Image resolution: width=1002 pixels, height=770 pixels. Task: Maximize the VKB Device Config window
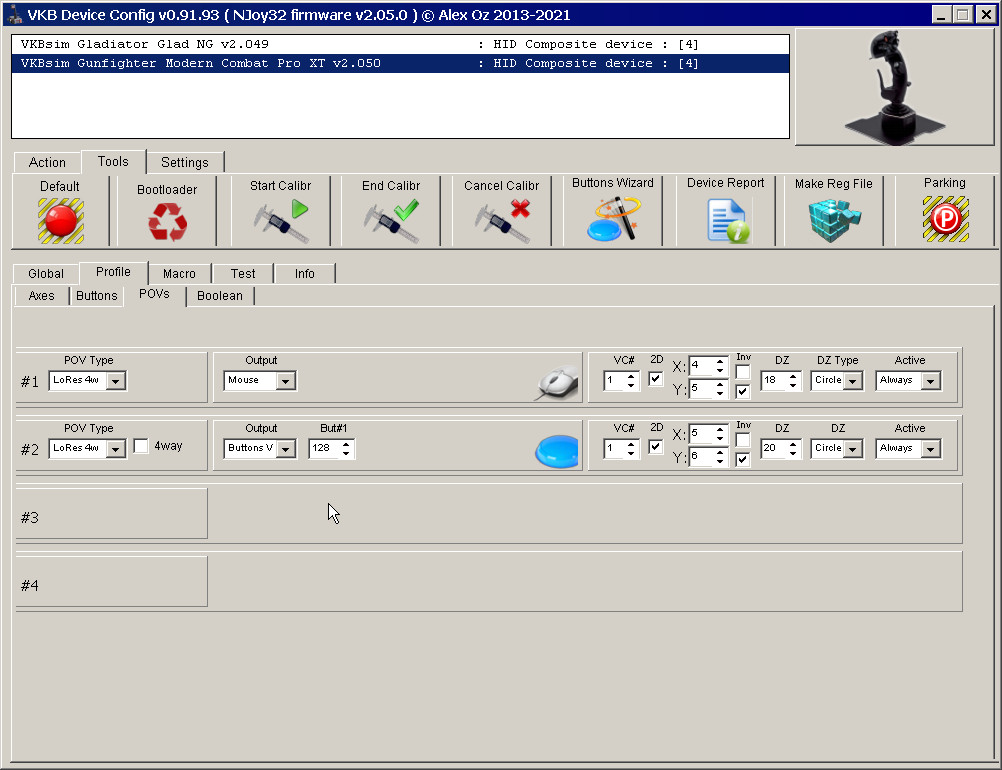pos(962,14)
